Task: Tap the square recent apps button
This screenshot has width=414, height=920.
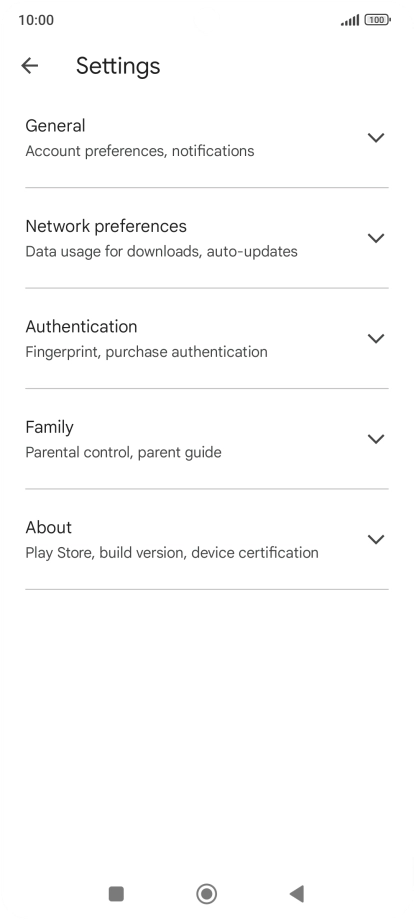Action: (116, 894)
